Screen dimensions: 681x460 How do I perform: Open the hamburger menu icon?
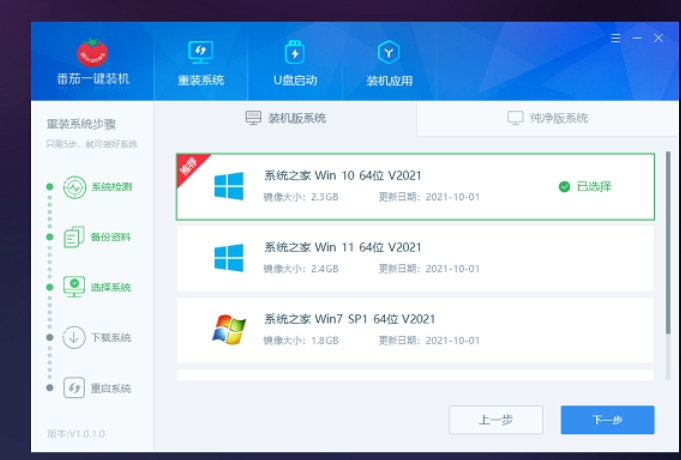615,38
